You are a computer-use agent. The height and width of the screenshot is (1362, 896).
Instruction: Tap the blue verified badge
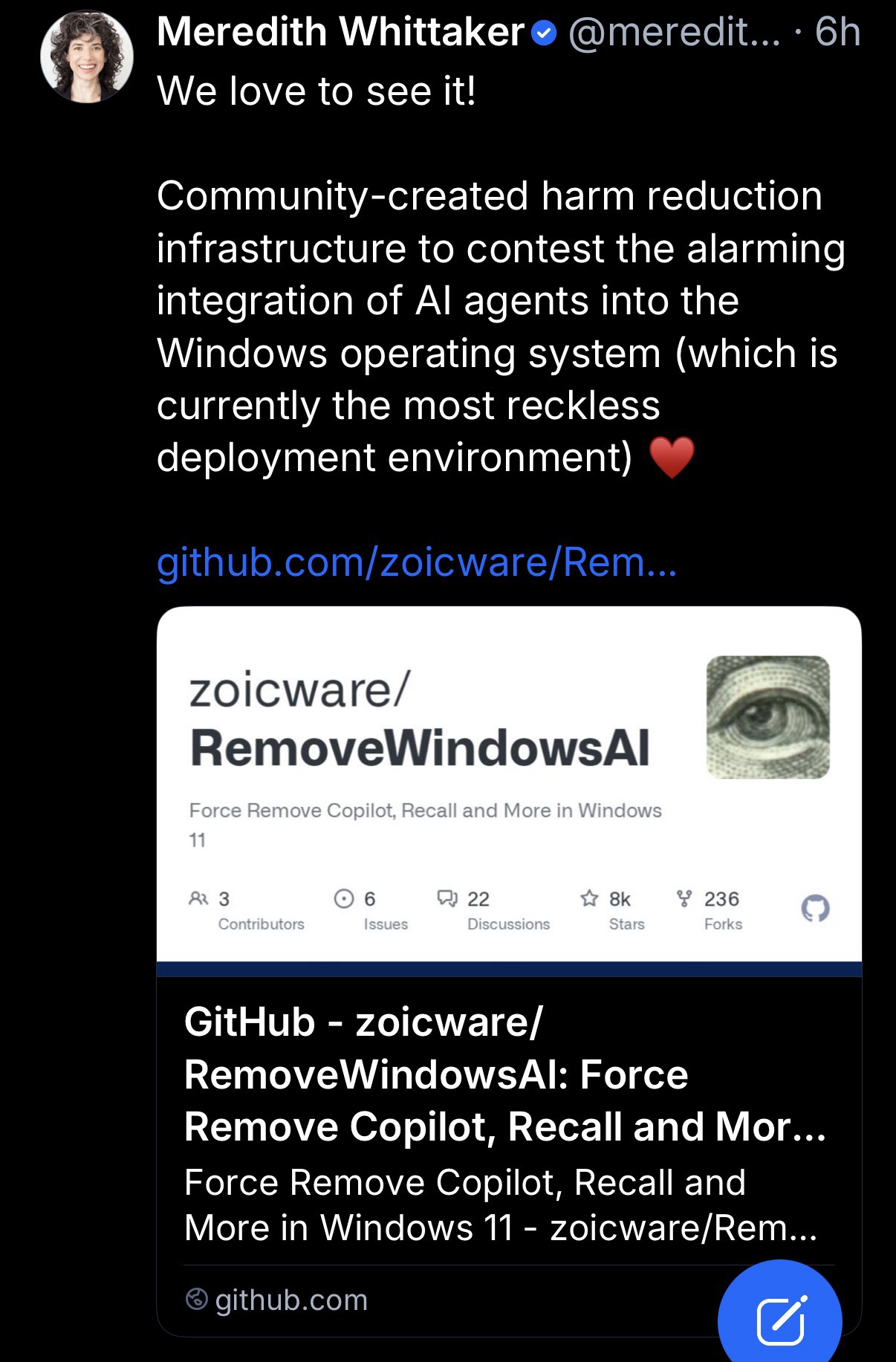tap(545, 33)
